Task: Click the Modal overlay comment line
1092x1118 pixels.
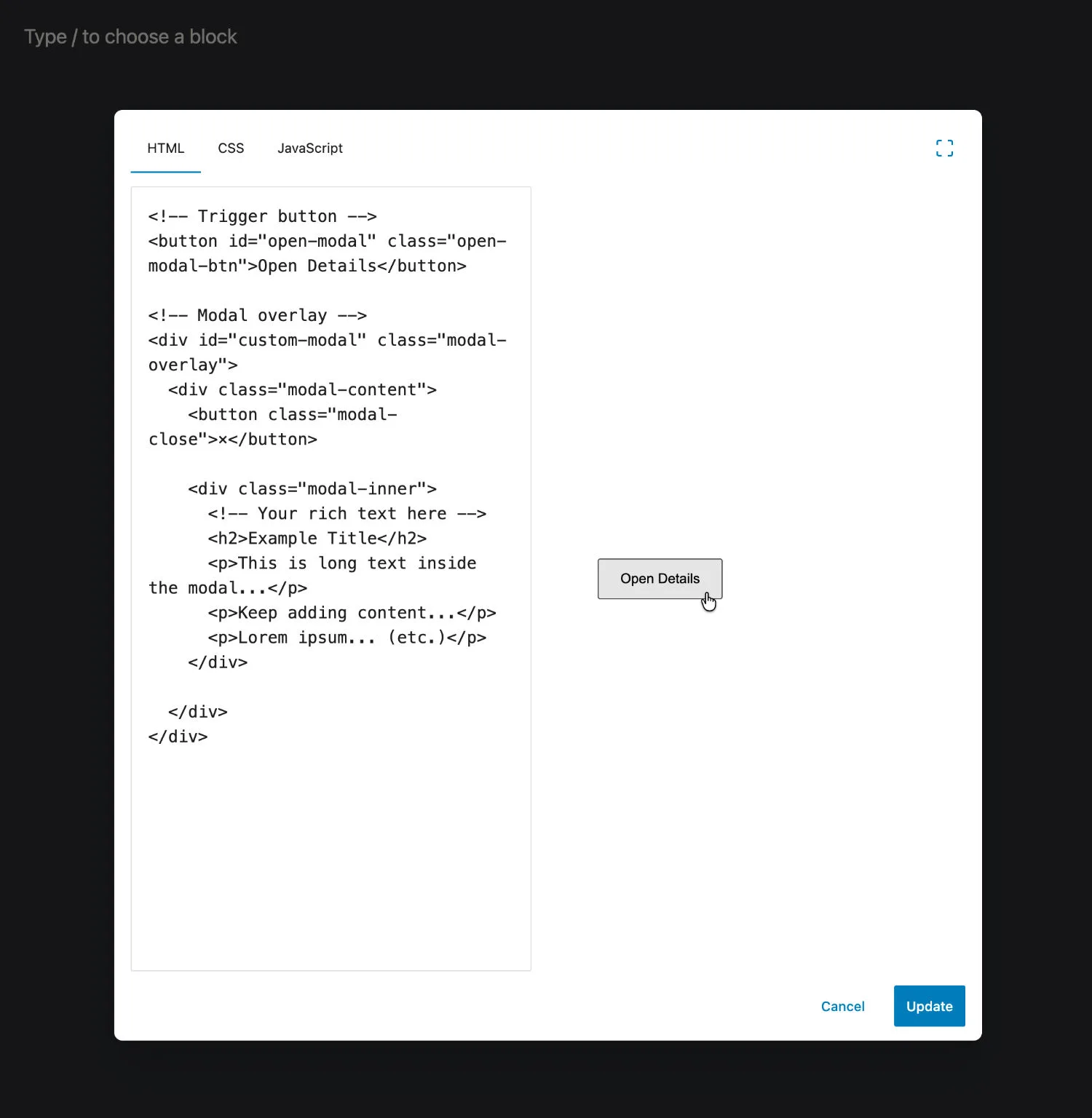Action: click(x=257, y=314)
